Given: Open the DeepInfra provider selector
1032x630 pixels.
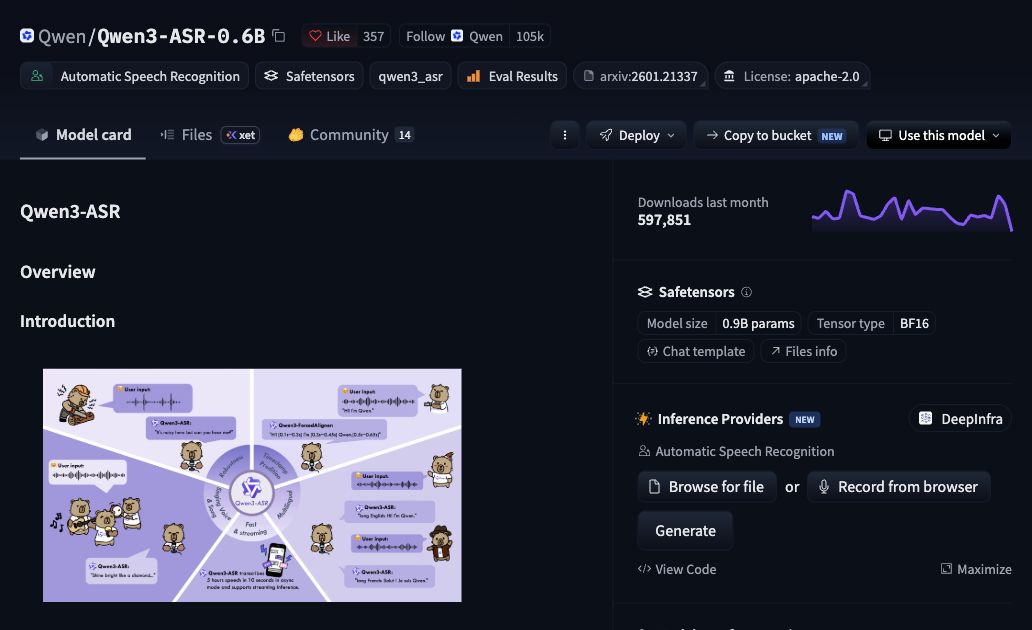Looking at the screenshot, I should point(960,419).
